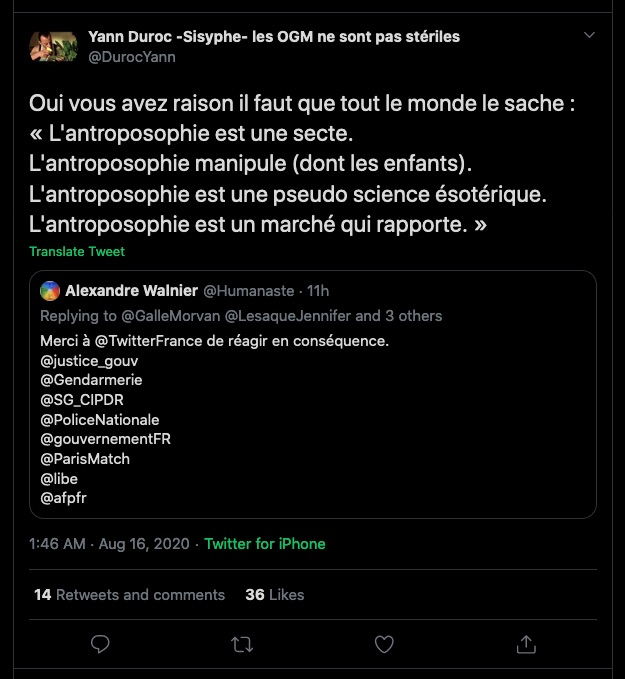Open the tweet options chevron menu
Screen dimensions: 625x679
tap(590, 36)
